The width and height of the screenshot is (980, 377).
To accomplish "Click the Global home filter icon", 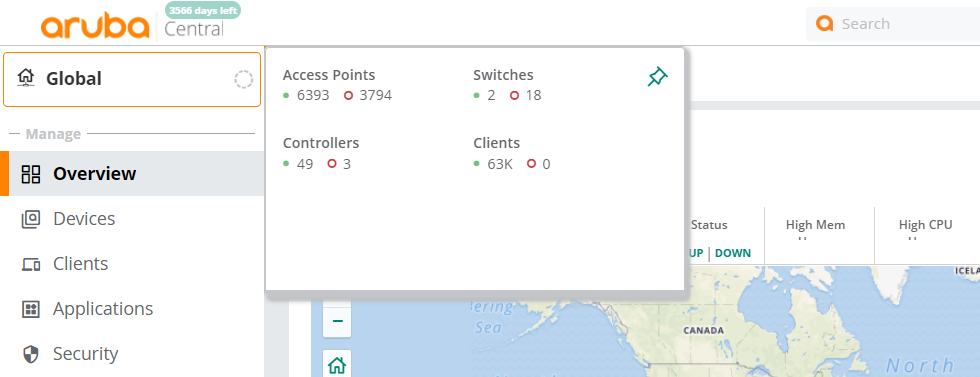I will [x=25, y=79].
